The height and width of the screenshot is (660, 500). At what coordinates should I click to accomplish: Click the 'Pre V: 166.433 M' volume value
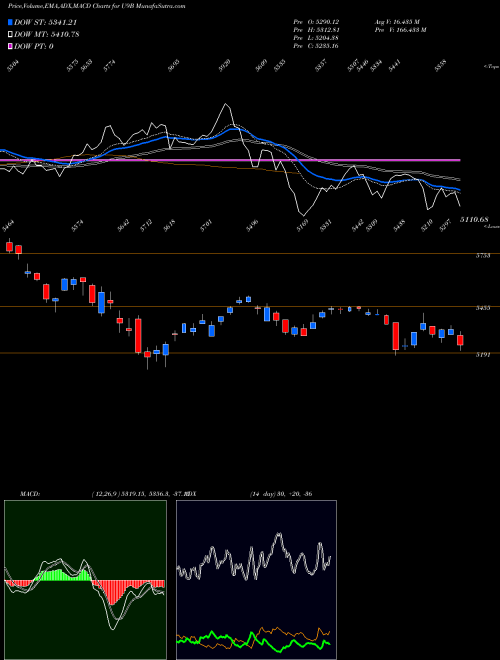coord(400,30)
